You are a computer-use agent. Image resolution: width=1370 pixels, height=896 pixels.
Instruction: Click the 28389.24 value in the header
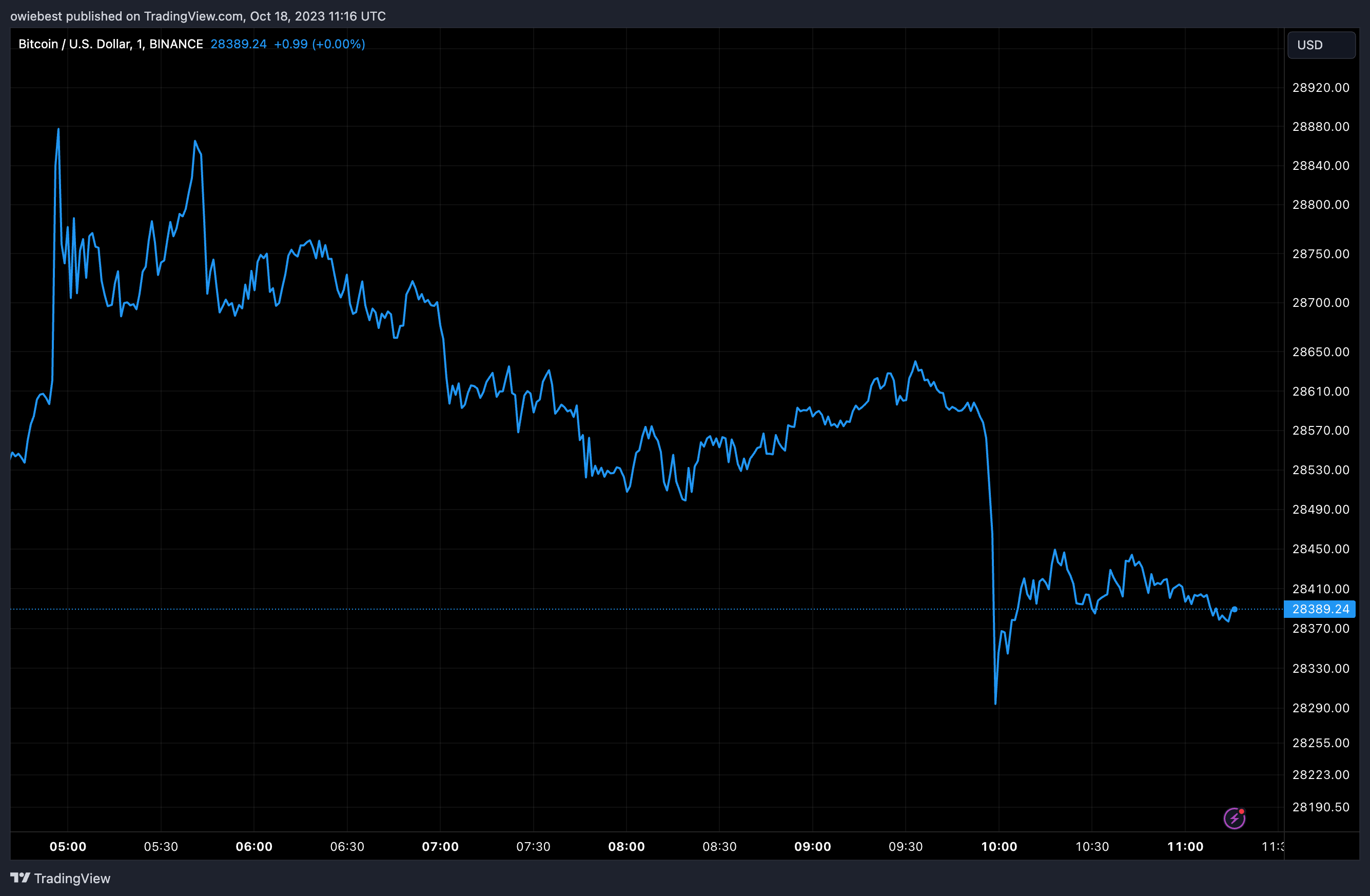pyautogui.click(x=238, y=44)
